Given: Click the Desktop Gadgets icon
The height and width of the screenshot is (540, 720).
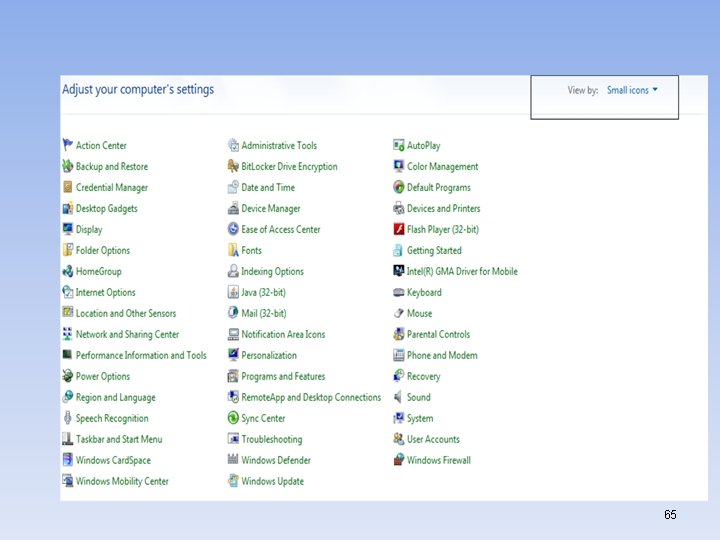Looking at the screenshot, I should 68,208.
